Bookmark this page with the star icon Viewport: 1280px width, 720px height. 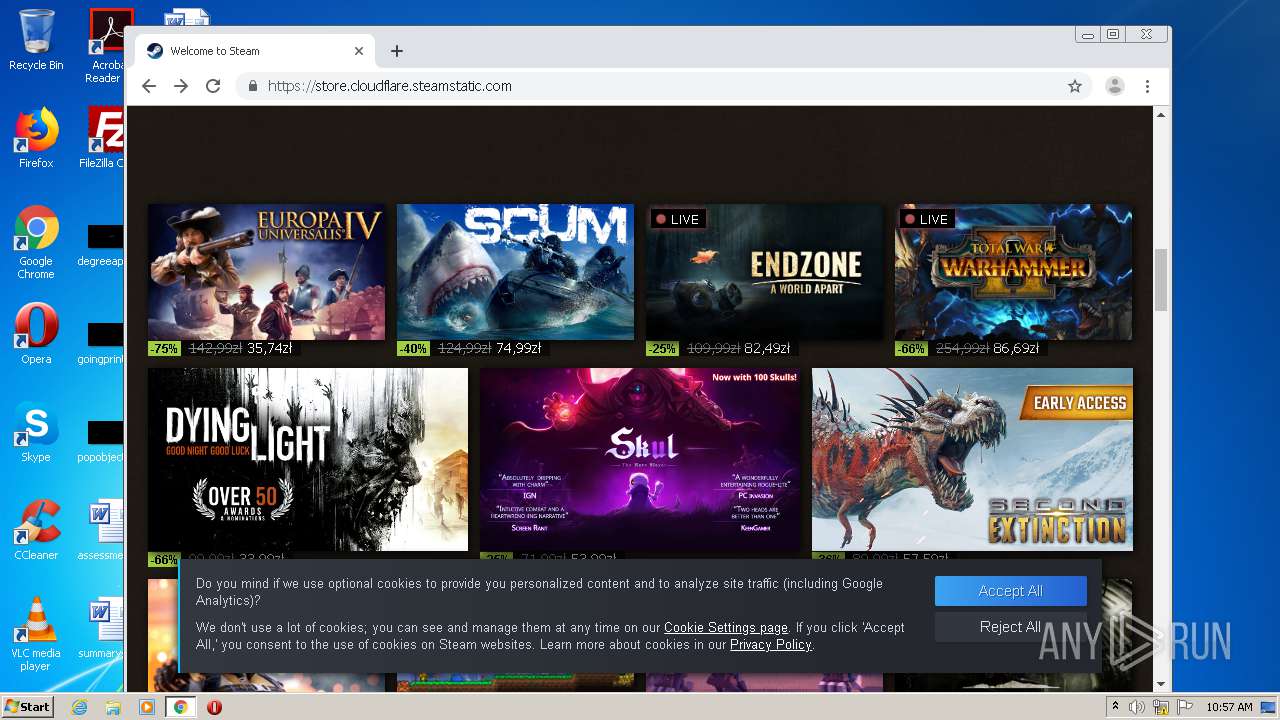click(x=1075, y=86)
